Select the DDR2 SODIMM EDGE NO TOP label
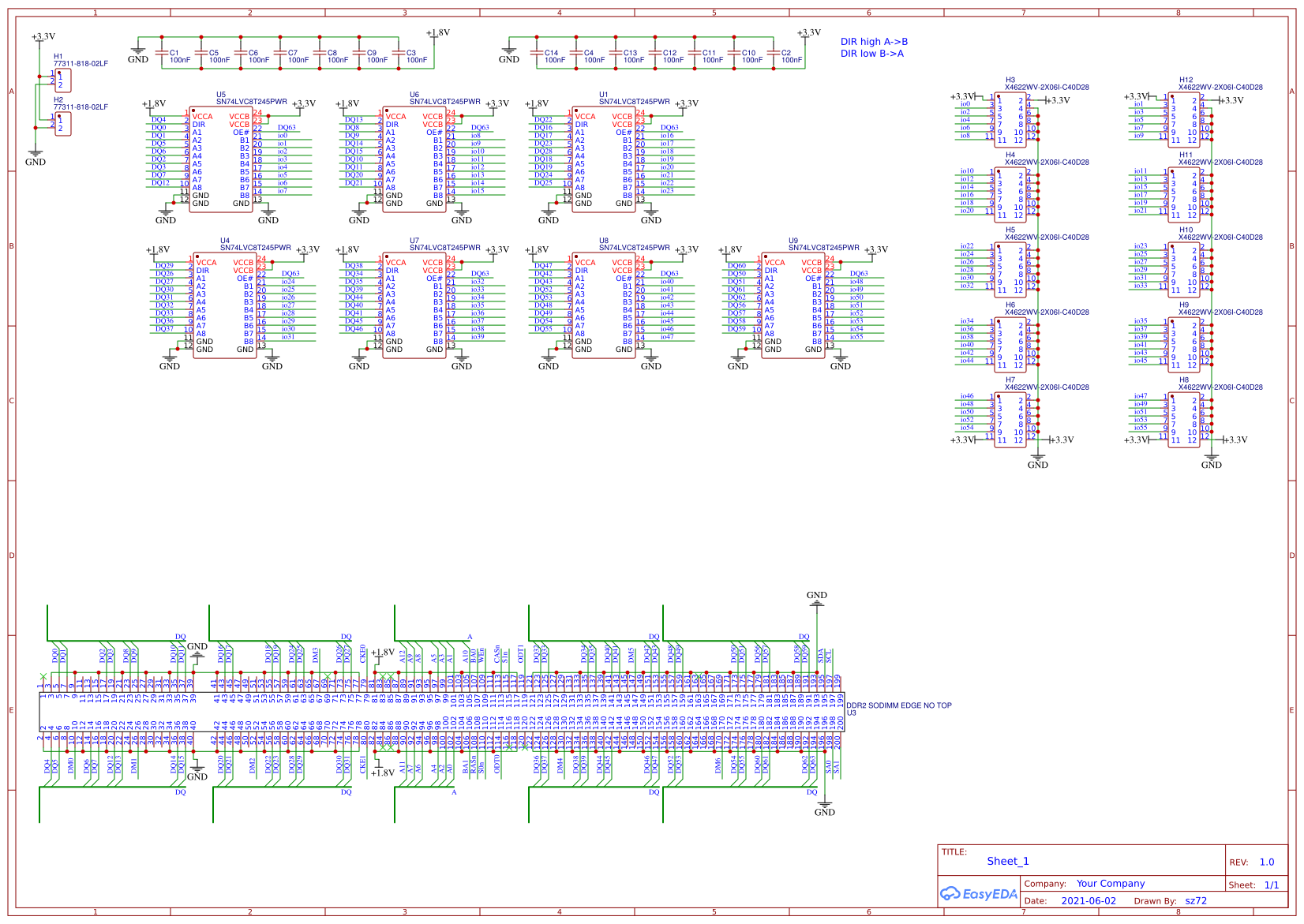Viewport: 1304px width, 924px height. coord(900,705)
